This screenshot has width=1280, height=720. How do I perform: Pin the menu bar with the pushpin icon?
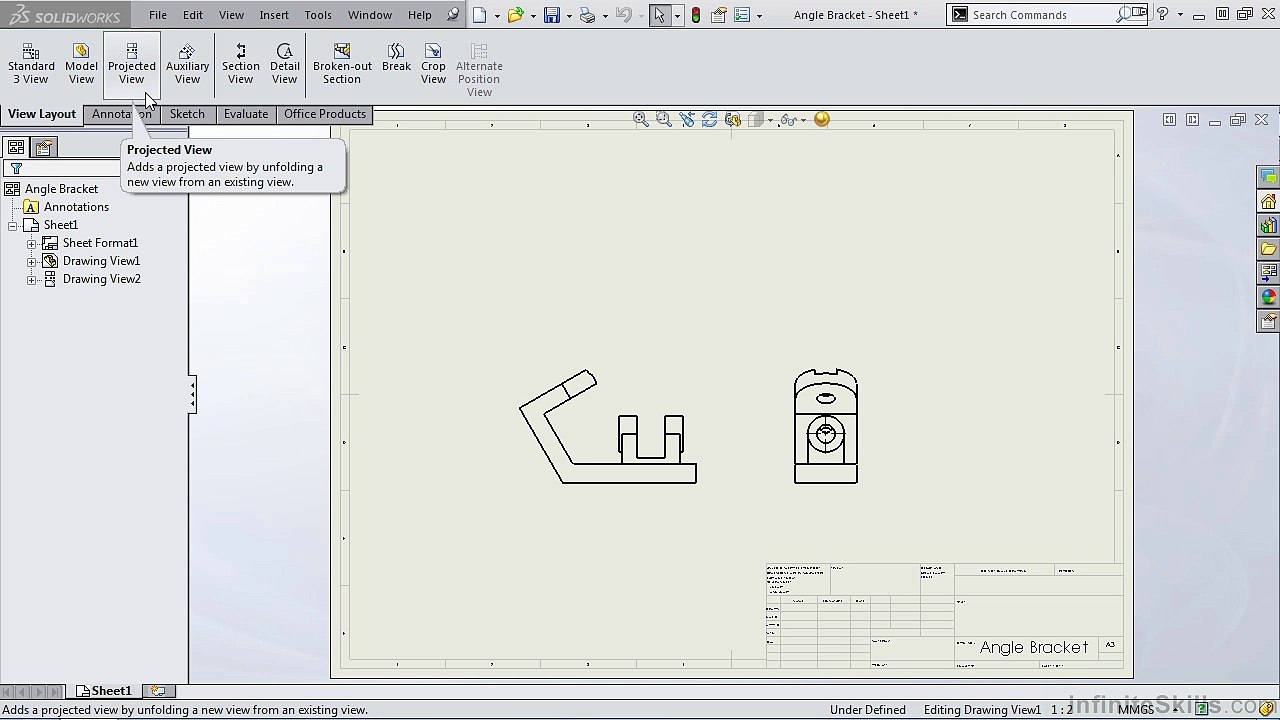point(453,15)
